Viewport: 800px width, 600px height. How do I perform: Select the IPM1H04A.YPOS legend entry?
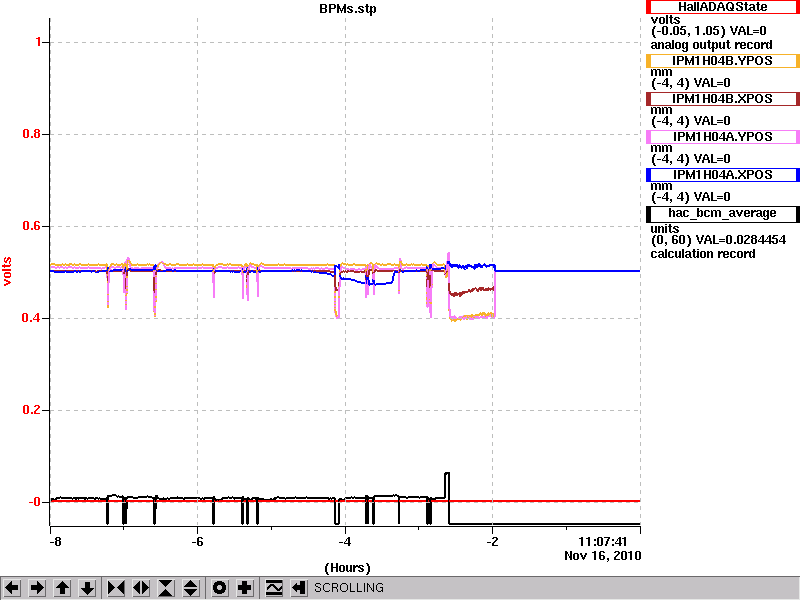click(x=722, y=137)
